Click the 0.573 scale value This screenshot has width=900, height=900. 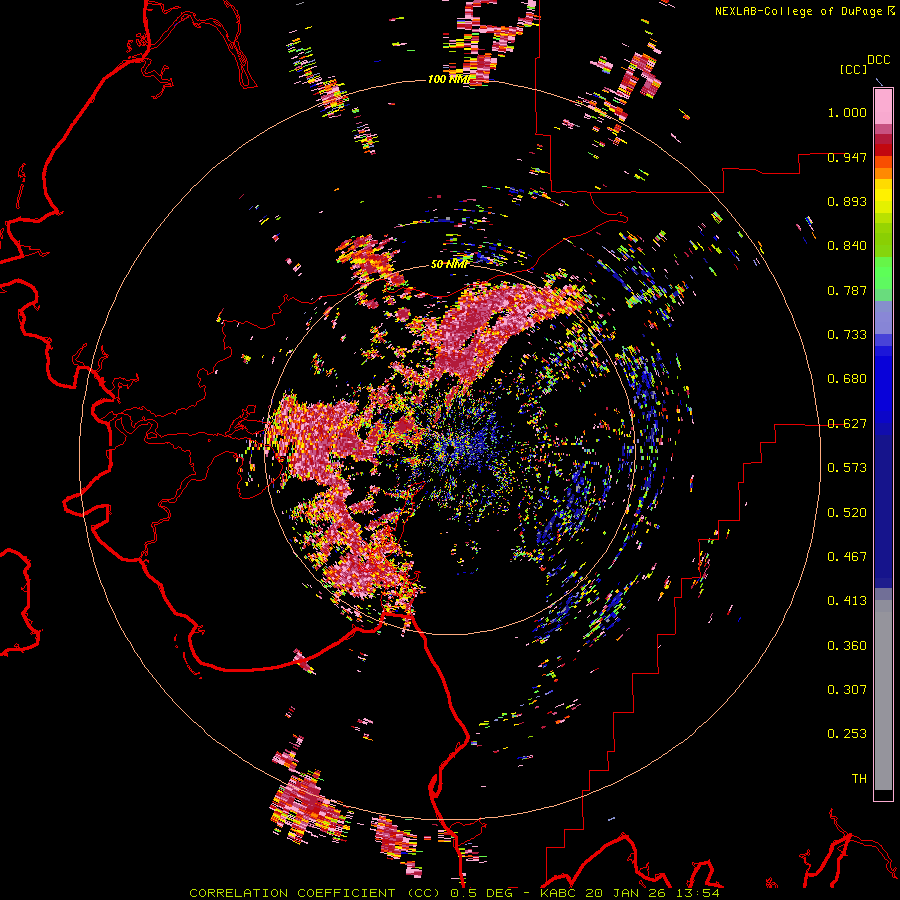coord(847,468)
